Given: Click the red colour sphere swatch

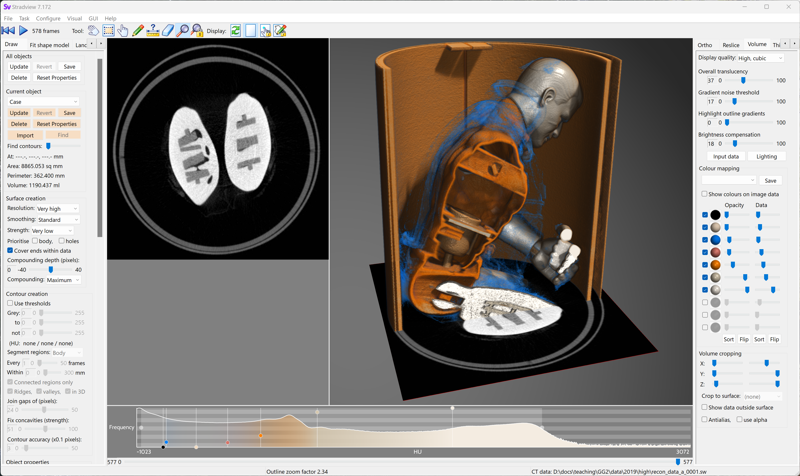Looking at the screenshot, I should click(715, 252).
